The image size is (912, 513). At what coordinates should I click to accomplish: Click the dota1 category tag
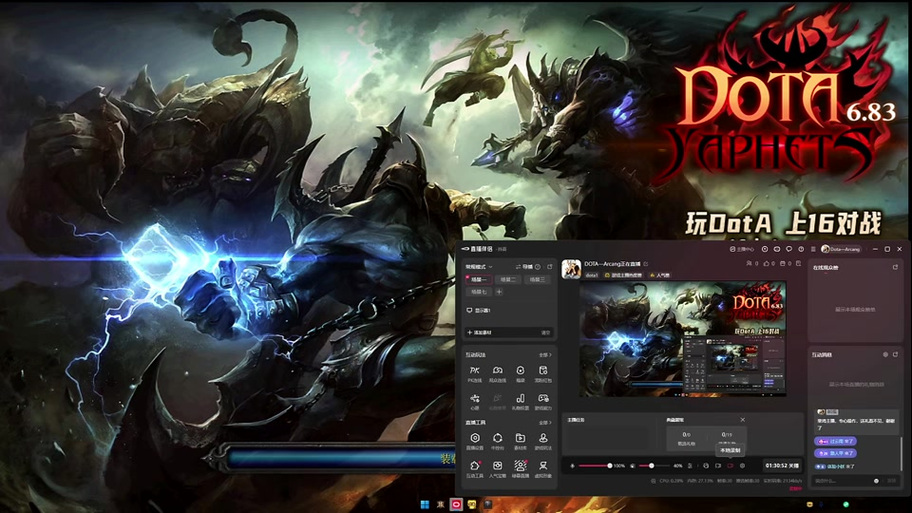[592, 275]
